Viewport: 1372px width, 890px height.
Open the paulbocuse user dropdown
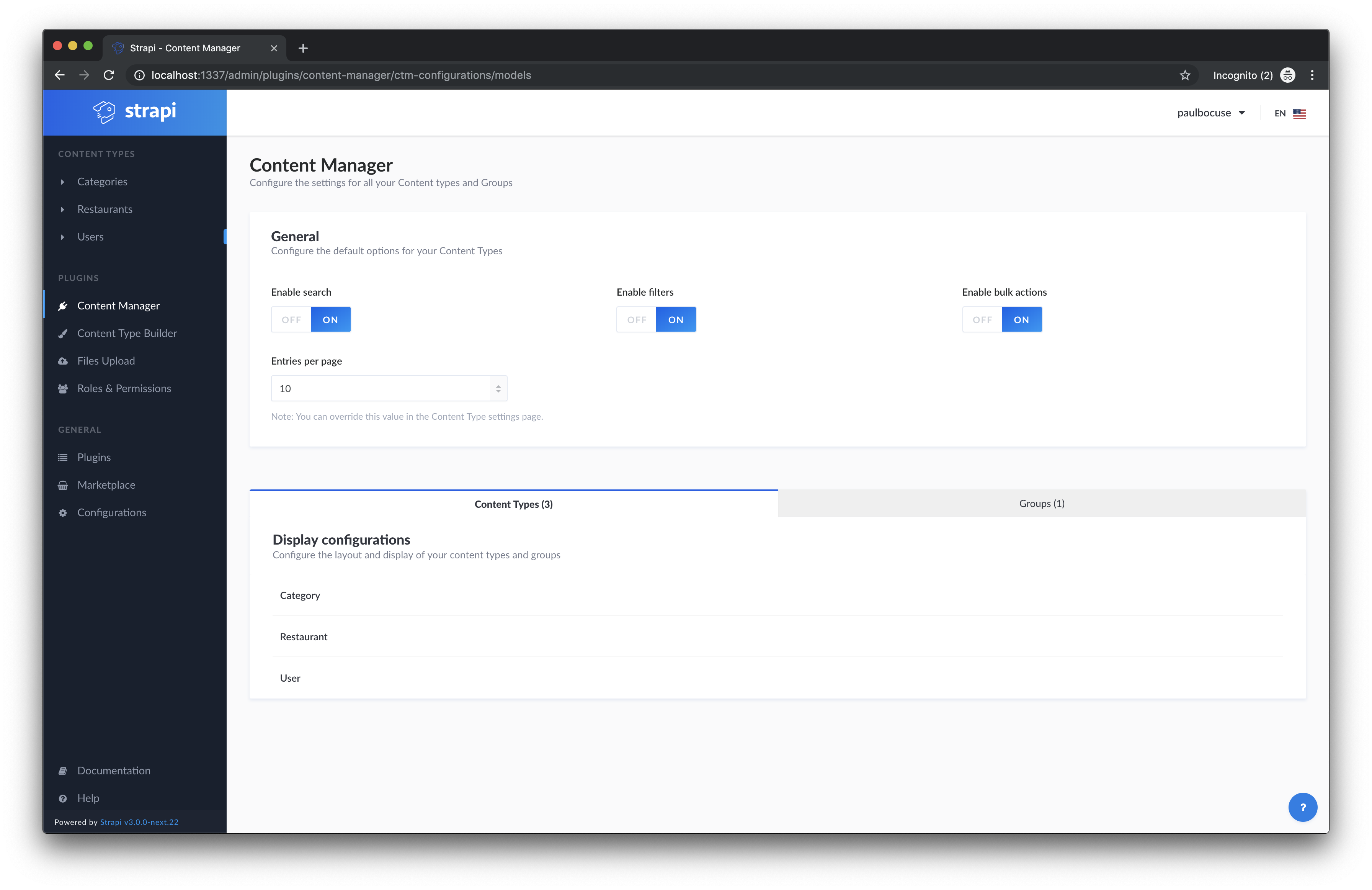coord(1210,113)
